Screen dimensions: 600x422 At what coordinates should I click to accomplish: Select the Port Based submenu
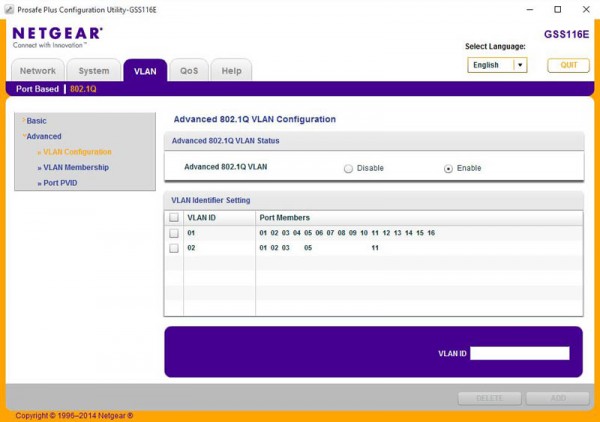tap(38, 89)
